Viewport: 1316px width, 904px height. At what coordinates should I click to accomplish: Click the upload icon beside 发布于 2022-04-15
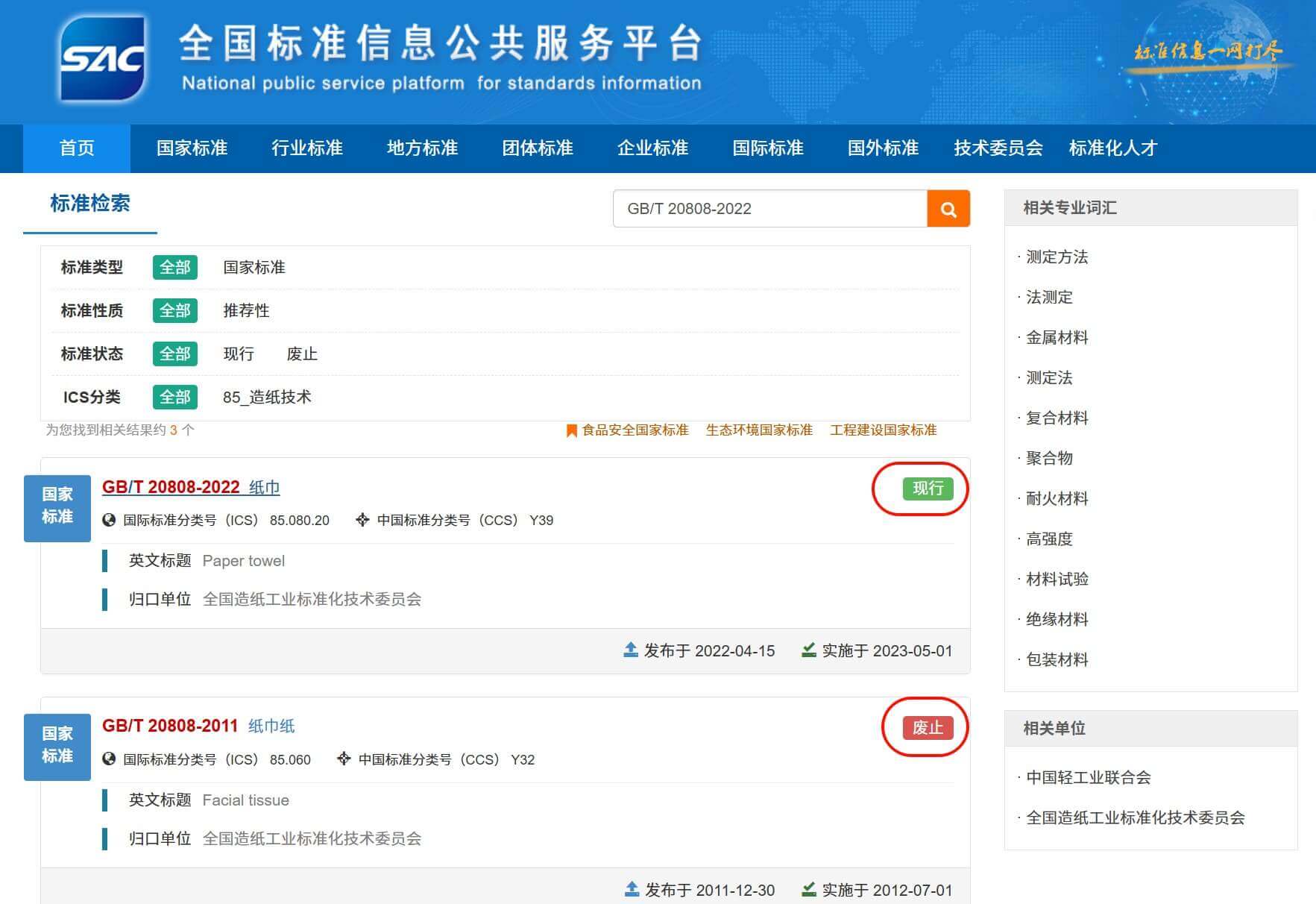[x=631, y=650]
